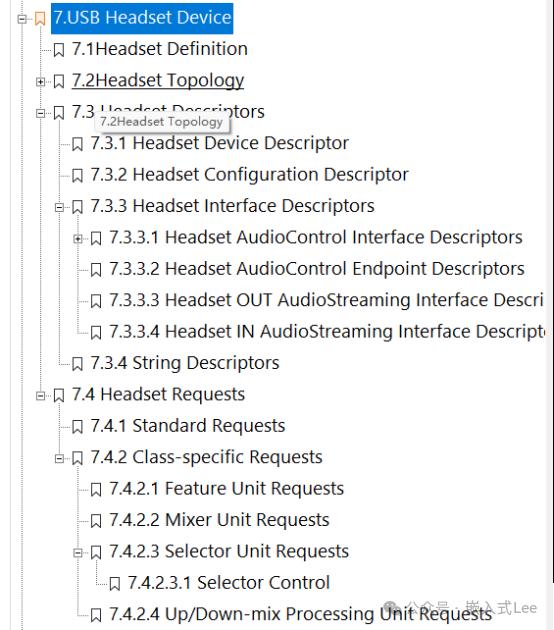Select 7.3.2 Headset Configuration Descriptor entry
The image size is (554, 630).
(x=249, y=174)
